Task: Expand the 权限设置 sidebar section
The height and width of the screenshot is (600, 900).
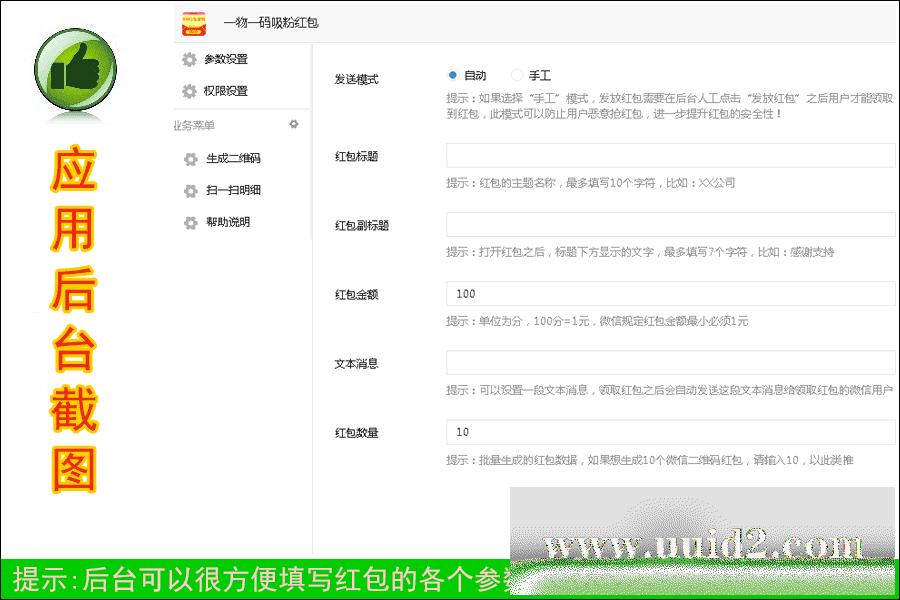Action: pos(228,91)
